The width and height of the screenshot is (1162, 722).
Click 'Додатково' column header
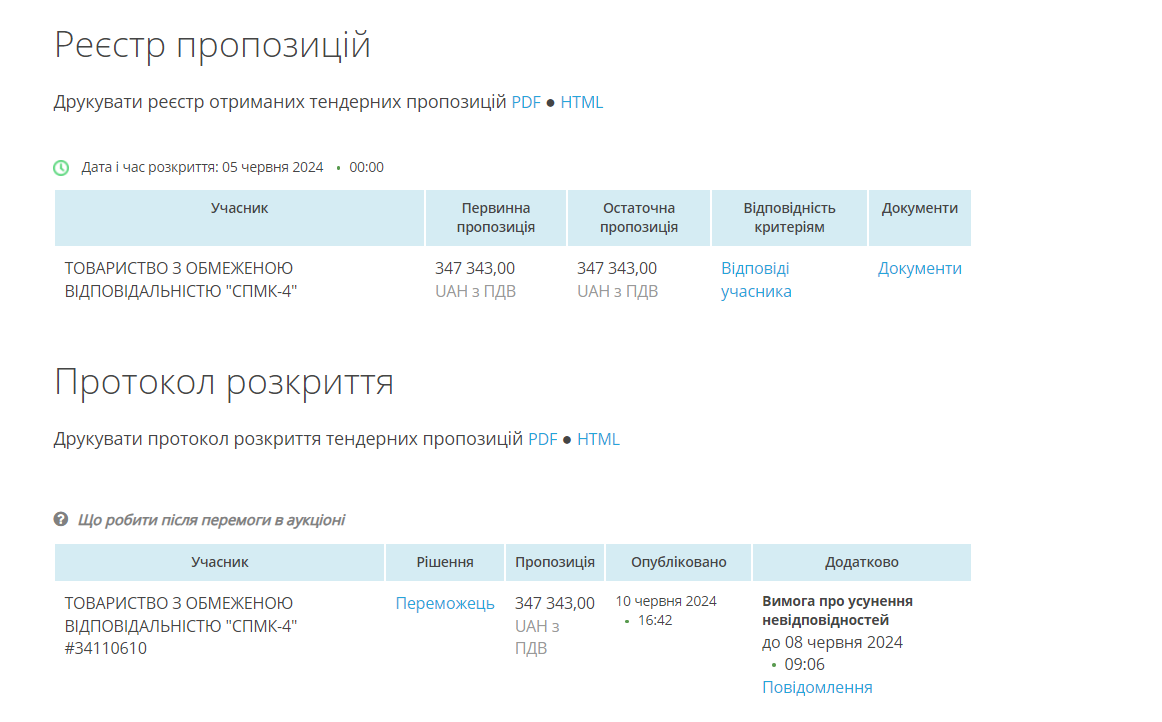862,563
